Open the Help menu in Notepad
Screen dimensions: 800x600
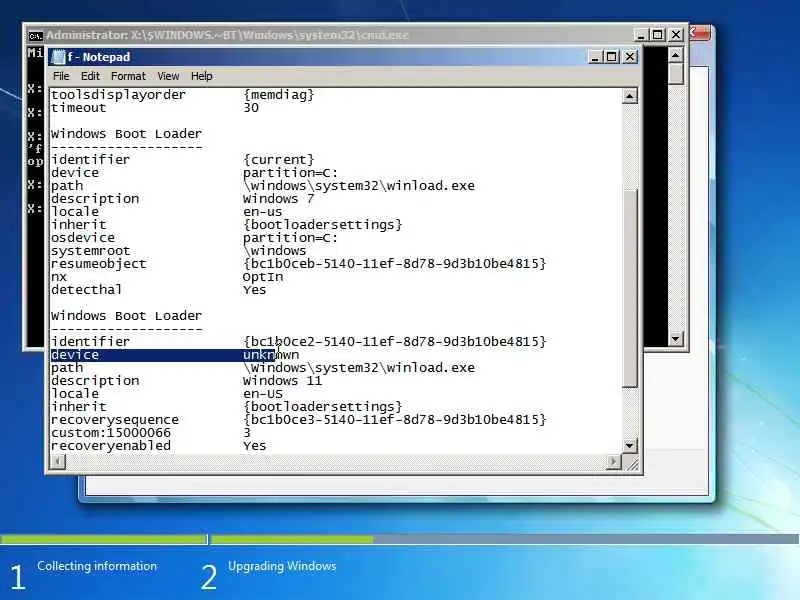tap(202, 76)
